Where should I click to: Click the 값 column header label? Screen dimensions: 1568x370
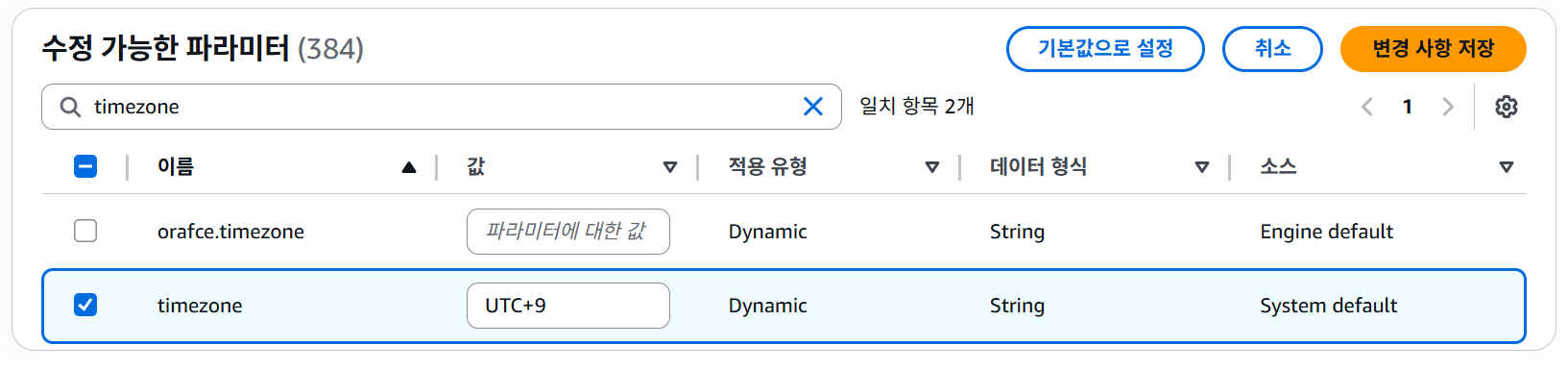point(476,166)
